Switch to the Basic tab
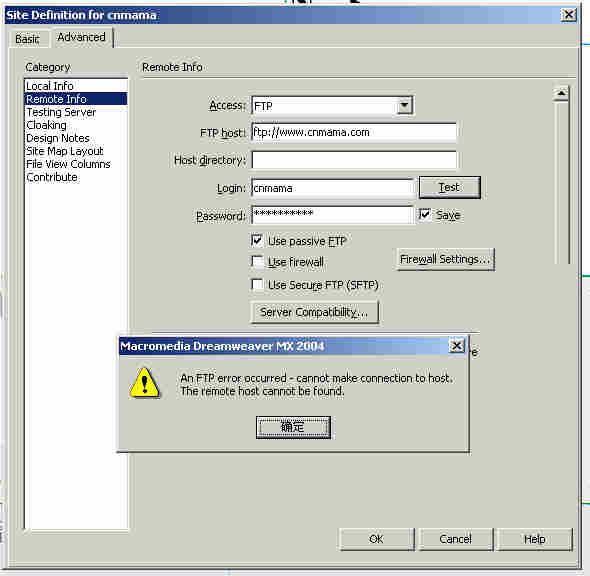Viewport: 590px width, 576px height. pos(27,39)
